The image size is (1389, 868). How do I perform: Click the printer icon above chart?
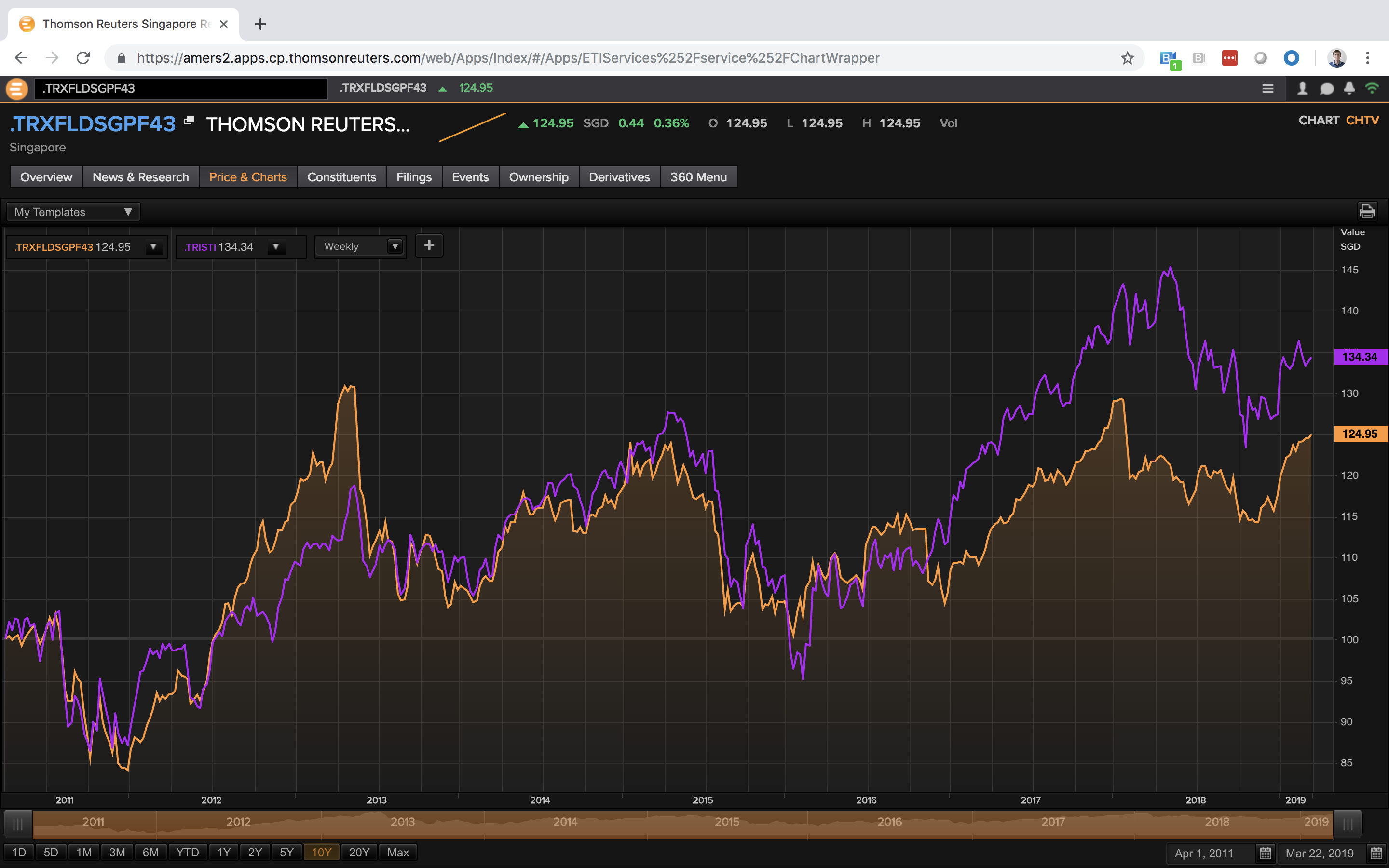(1367, 211)
